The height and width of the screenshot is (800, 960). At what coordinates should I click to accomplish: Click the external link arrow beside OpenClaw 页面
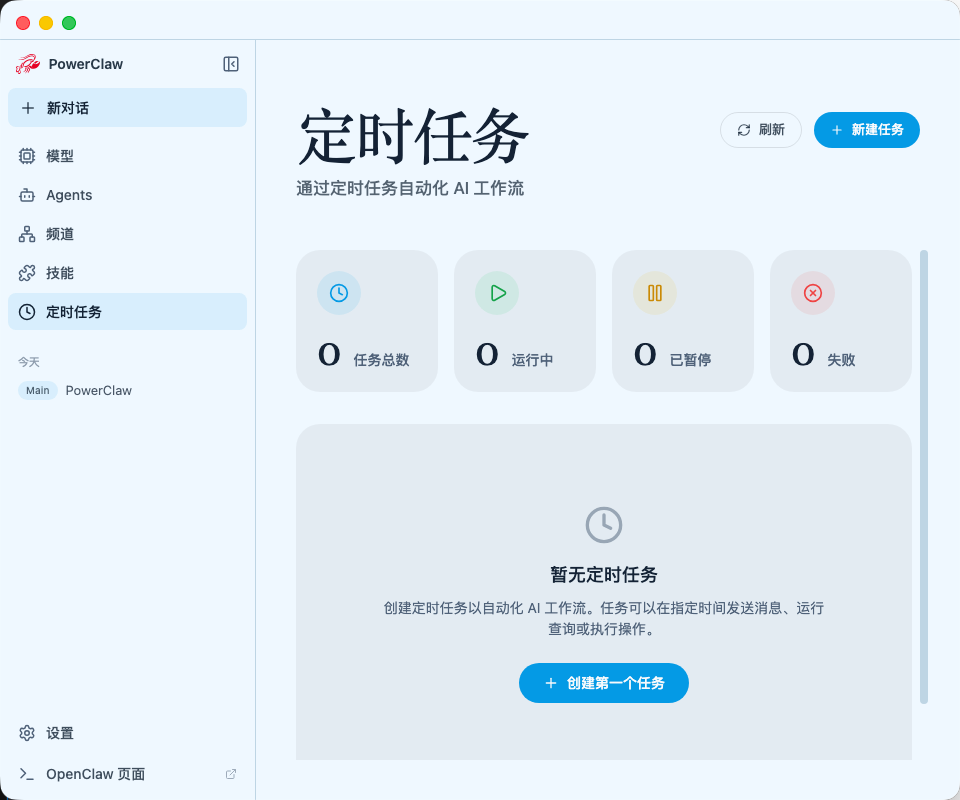pos(230,774)
